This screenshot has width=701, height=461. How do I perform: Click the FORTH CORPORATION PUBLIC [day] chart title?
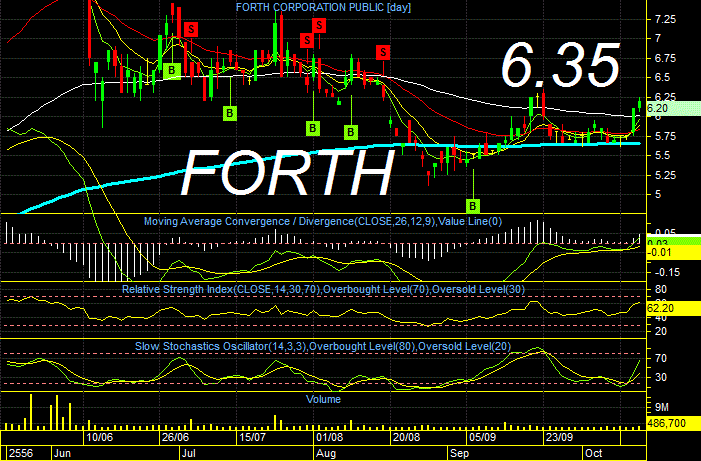[x=323, y=7]
